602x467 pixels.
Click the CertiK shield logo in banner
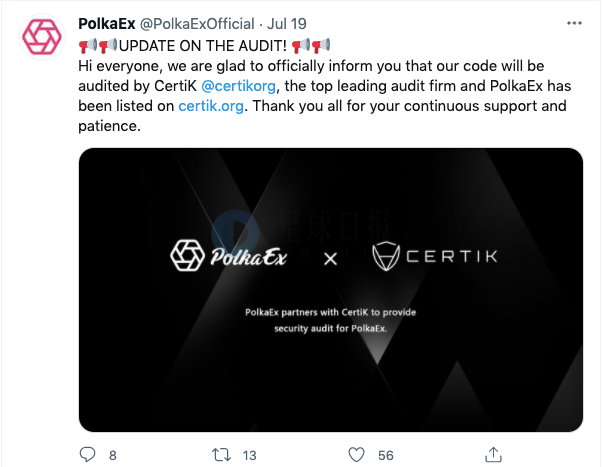[x=386, y=256]
